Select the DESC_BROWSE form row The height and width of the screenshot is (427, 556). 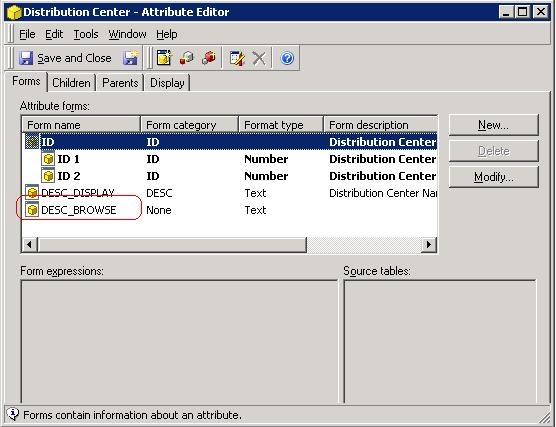tap(229, 210)
